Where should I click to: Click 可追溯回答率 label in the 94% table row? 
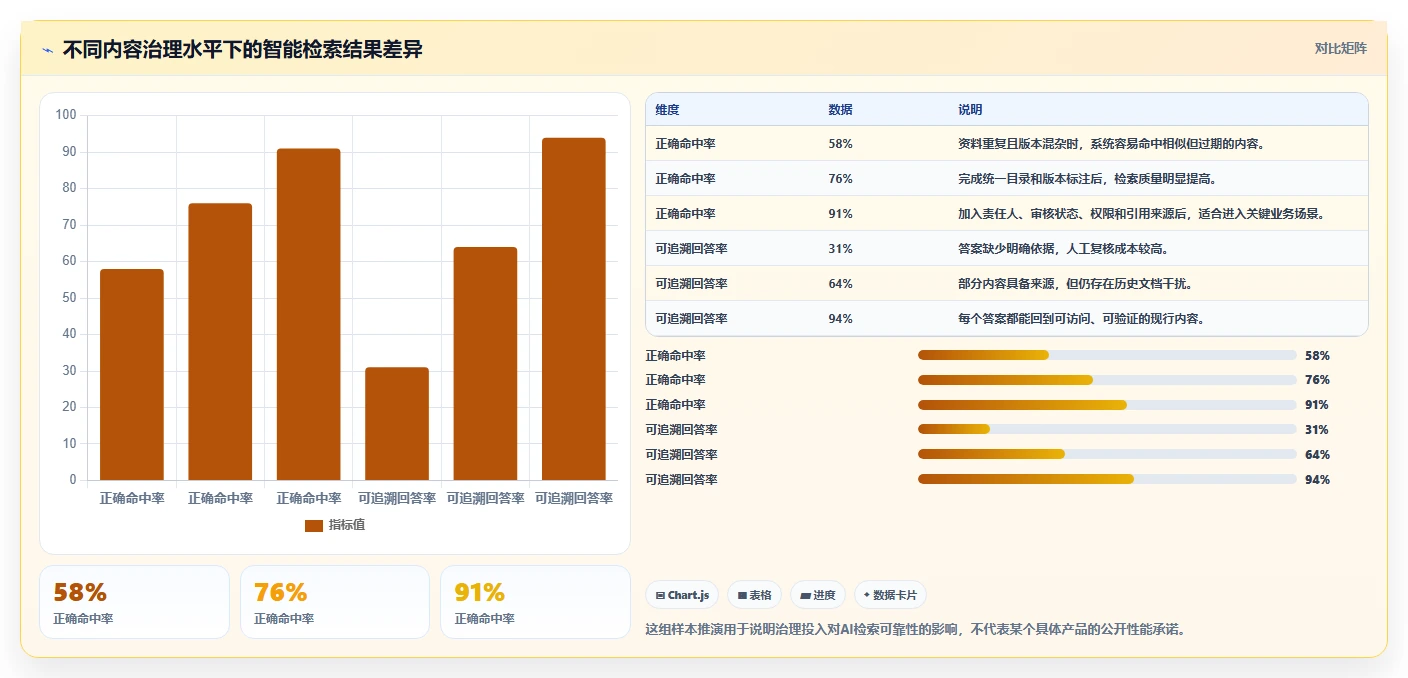691,319
